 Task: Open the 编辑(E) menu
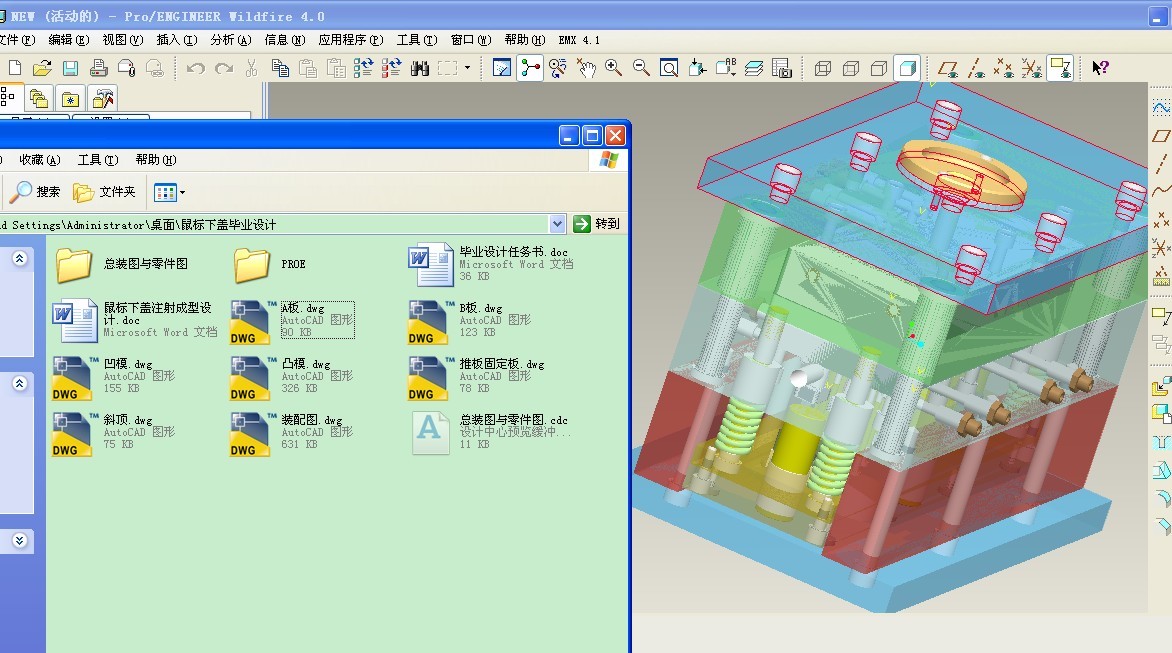69,40
